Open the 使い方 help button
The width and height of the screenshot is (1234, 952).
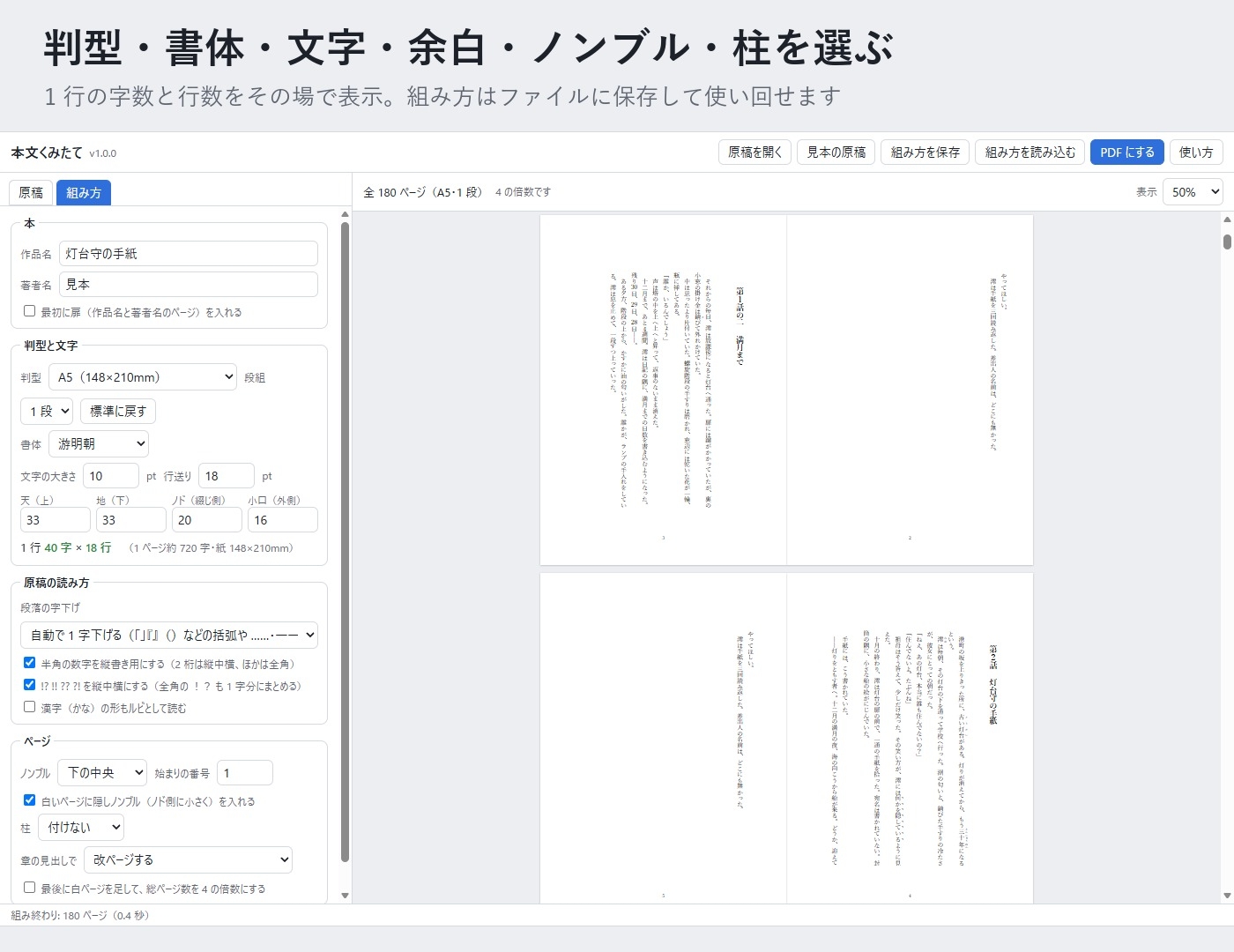click(x=1196, y=152)
